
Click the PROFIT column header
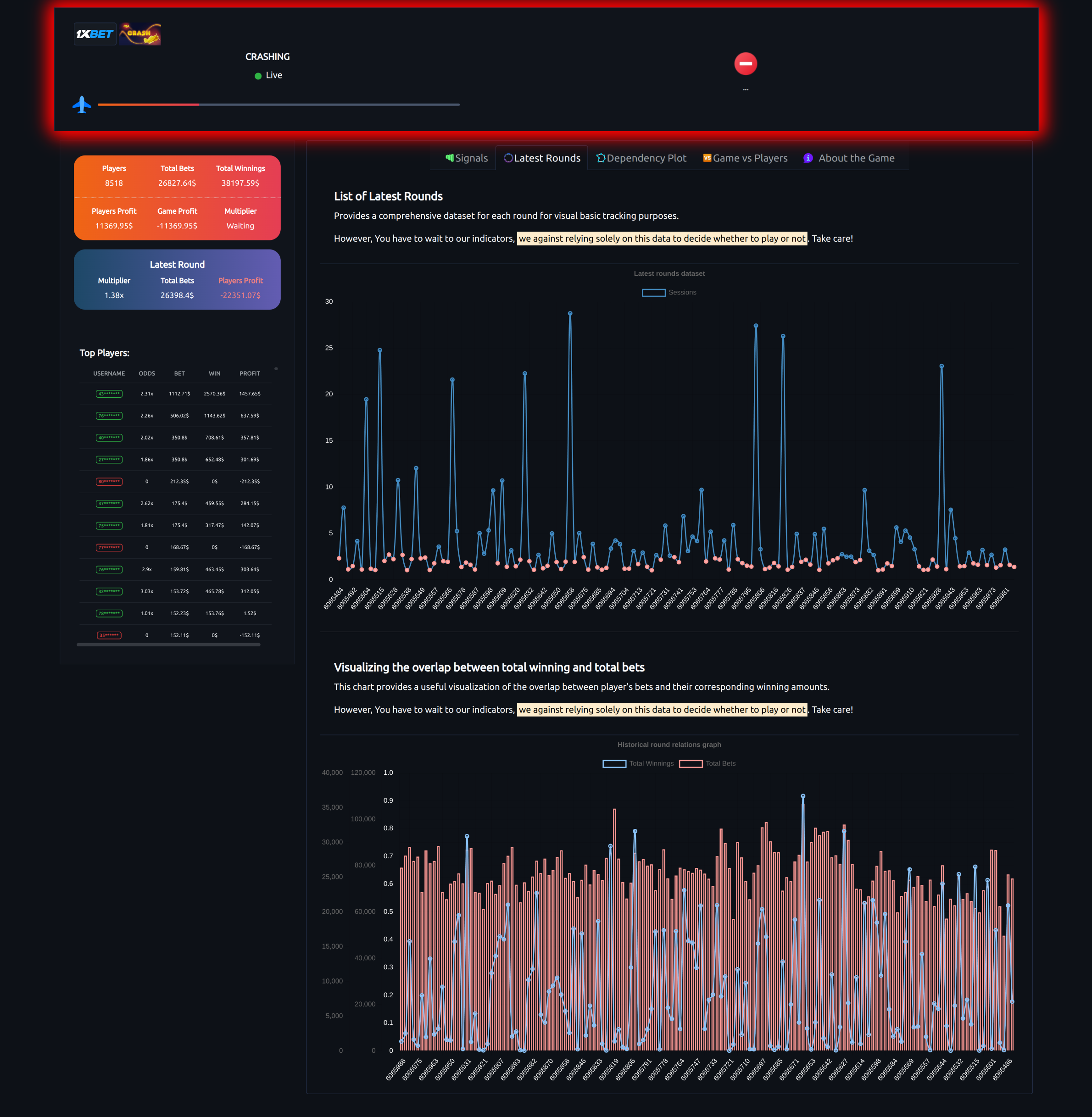tap(250, 373)
